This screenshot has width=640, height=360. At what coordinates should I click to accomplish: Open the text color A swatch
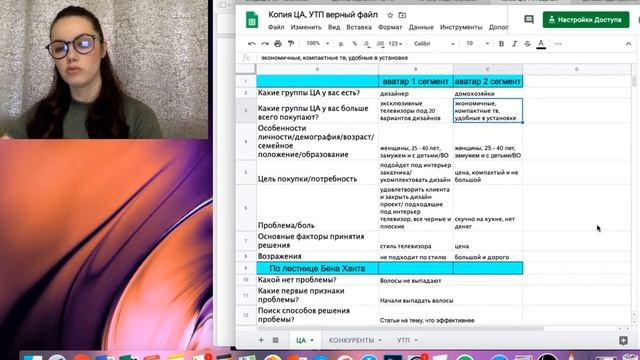[541, 44]
